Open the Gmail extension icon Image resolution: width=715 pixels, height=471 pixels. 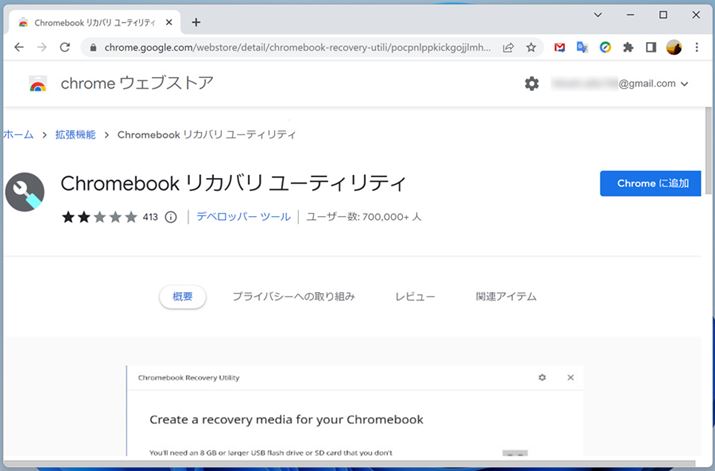coord(560,47)
